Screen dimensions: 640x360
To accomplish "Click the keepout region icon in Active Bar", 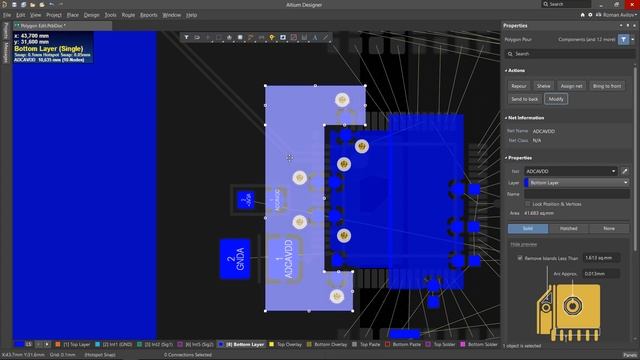I will click(293, 37).
